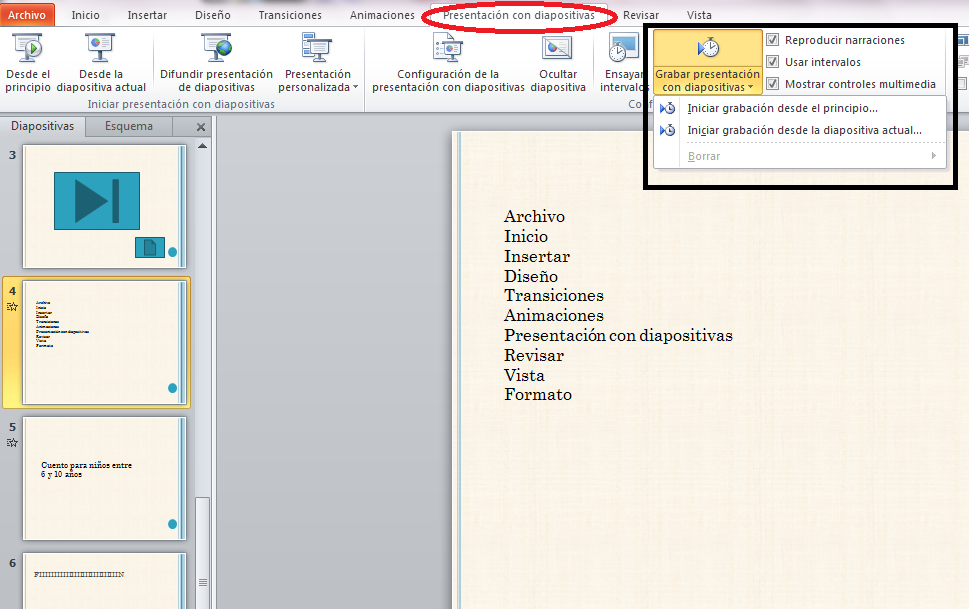Select slide 3 thumbnail
The width and height of the screenshot is (969, 609).
pos(104,207)
